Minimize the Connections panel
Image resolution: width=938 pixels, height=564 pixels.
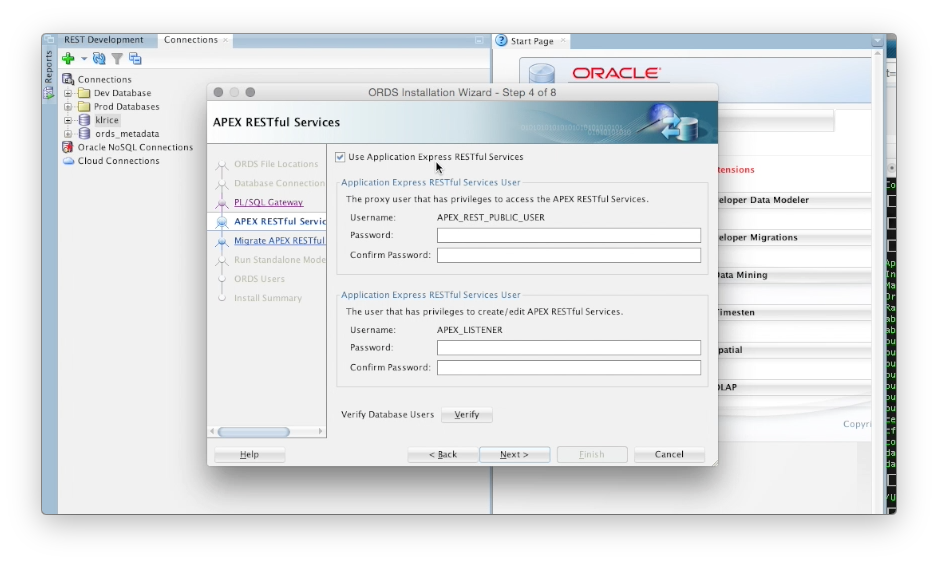click(479, 40)
